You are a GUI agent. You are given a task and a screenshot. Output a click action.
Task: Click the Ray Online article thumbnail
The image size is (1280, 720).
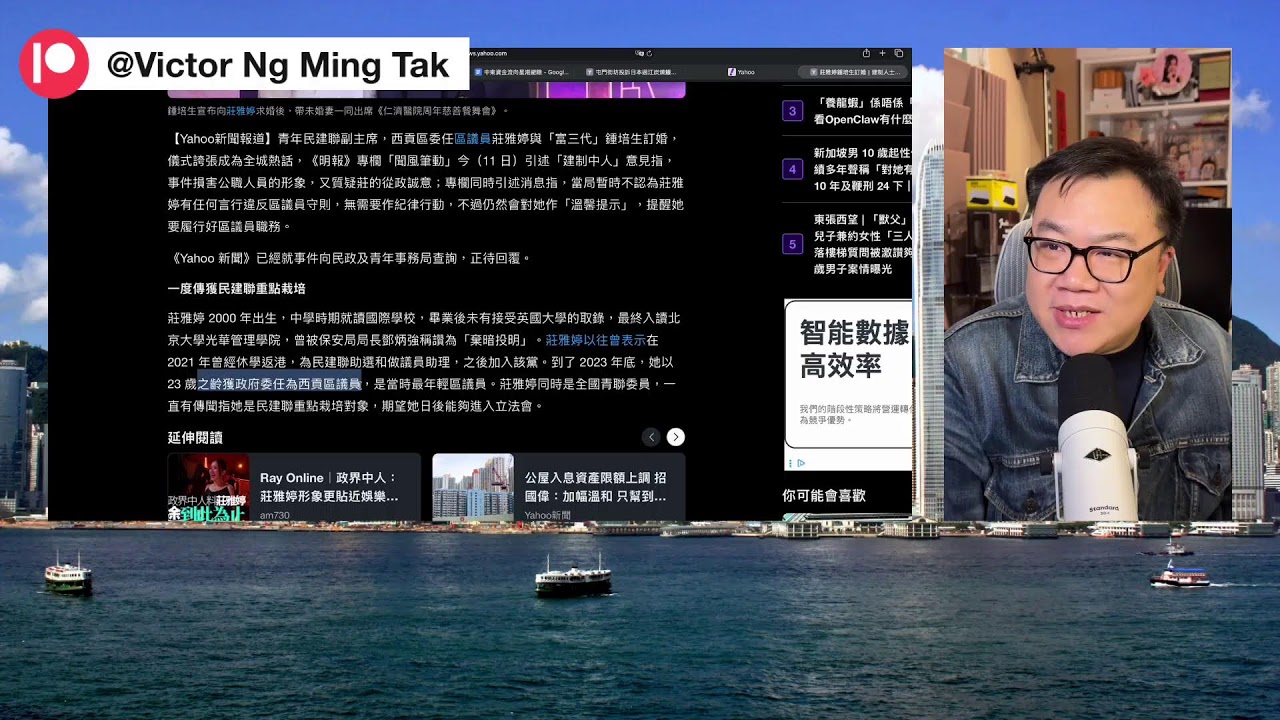pos(209,487)
